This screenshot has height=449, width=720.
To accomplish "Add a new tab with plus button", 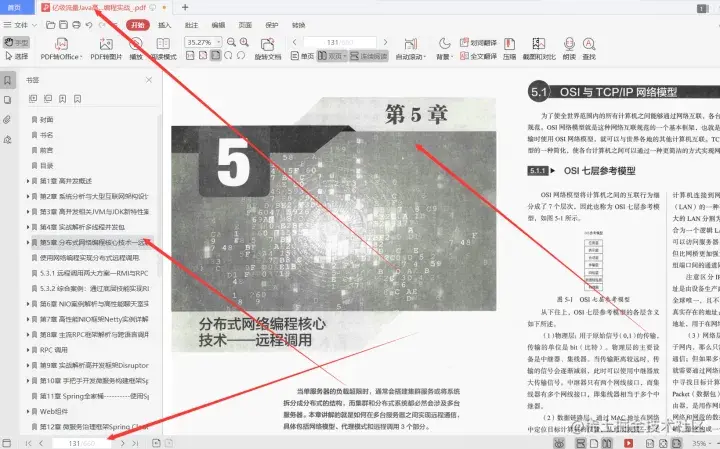I will tap(185, 7).
